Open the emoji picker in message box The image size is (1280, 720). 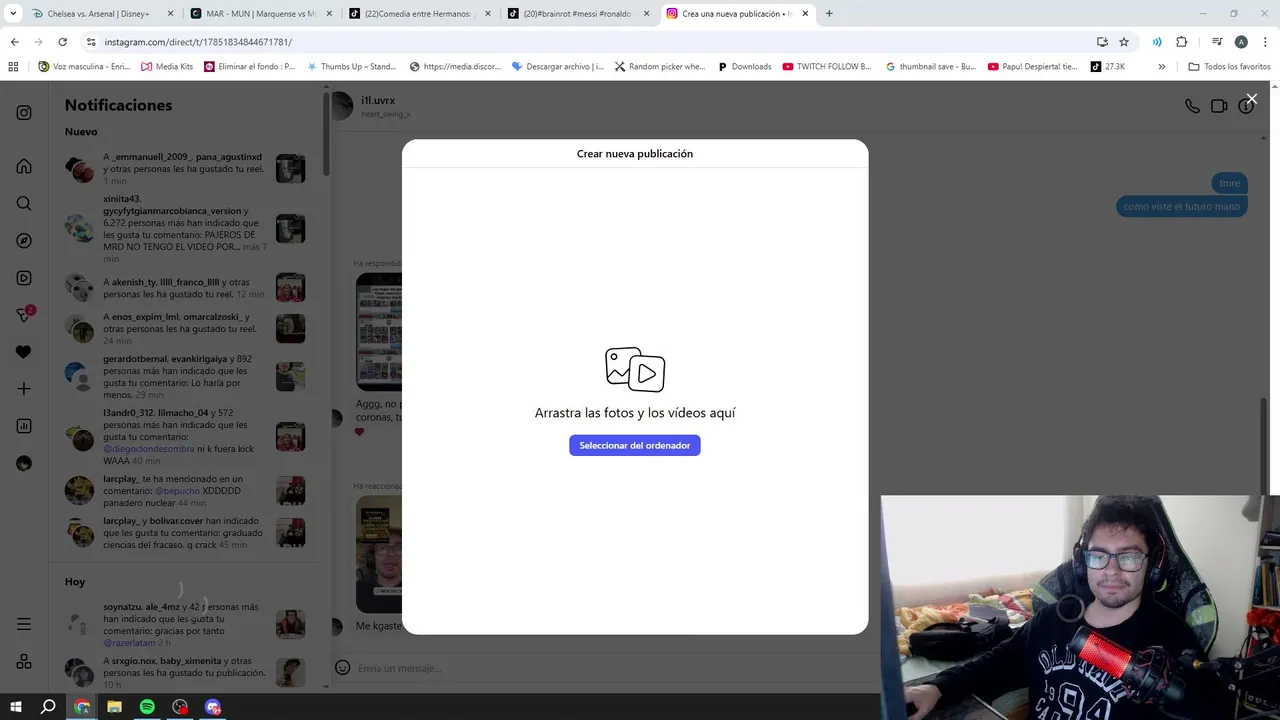342,668
